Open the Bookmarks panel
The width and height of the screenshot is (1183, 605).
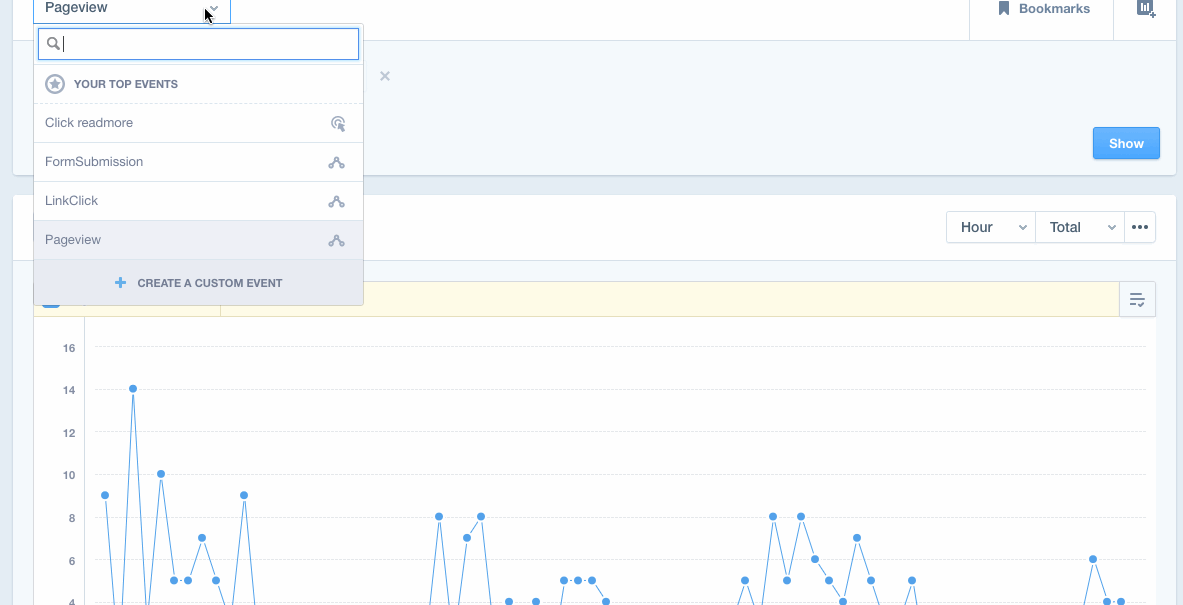[1043, 9]
